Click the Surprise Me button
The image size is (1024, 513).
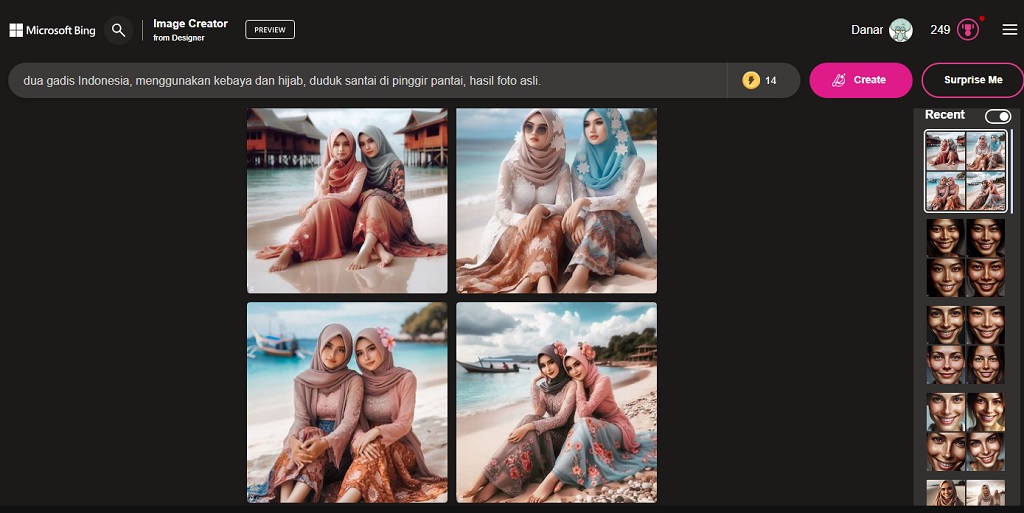point(972,80)
